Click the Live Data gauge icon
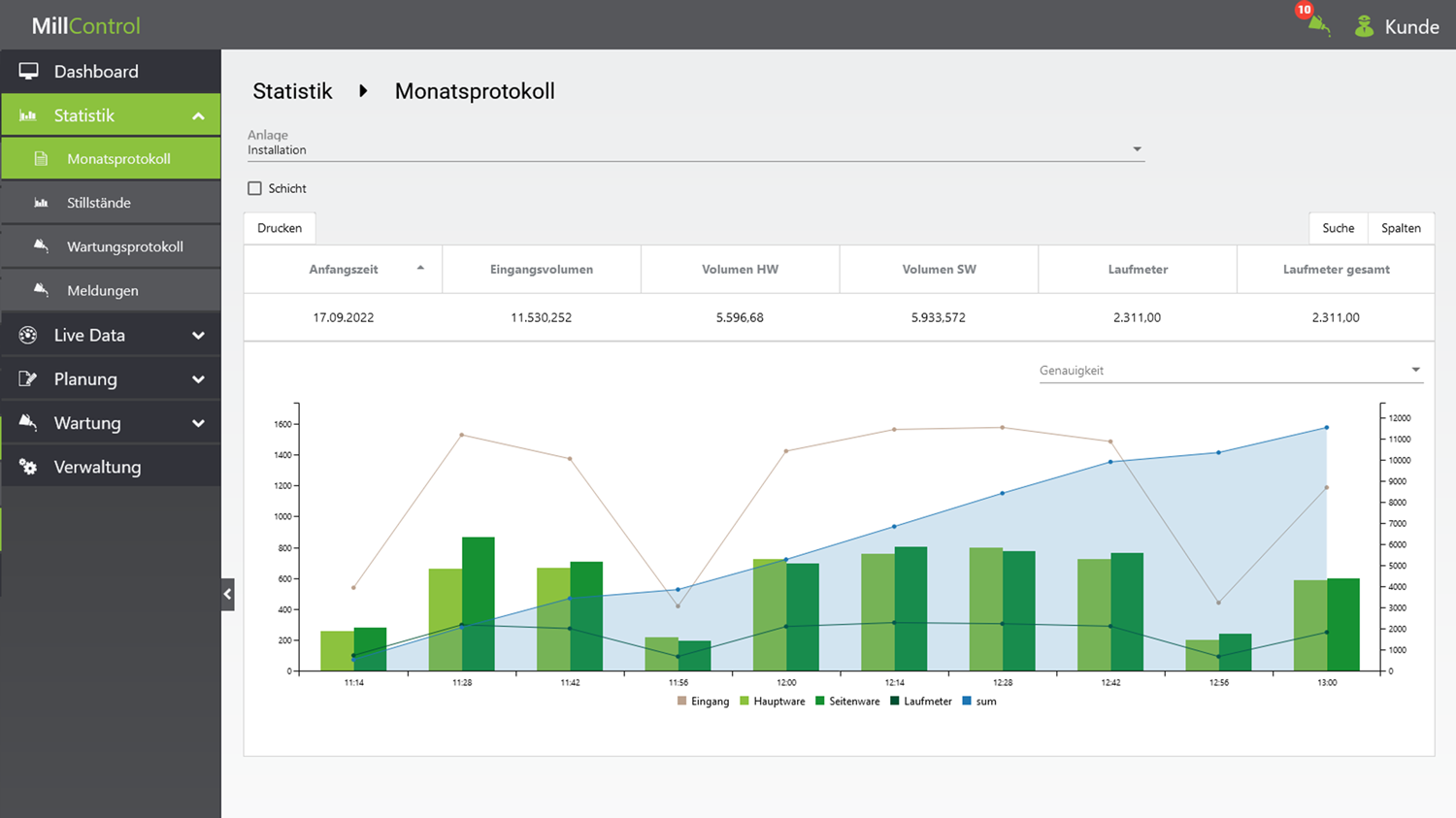The image size is (1456, 818). click(28, 335)
